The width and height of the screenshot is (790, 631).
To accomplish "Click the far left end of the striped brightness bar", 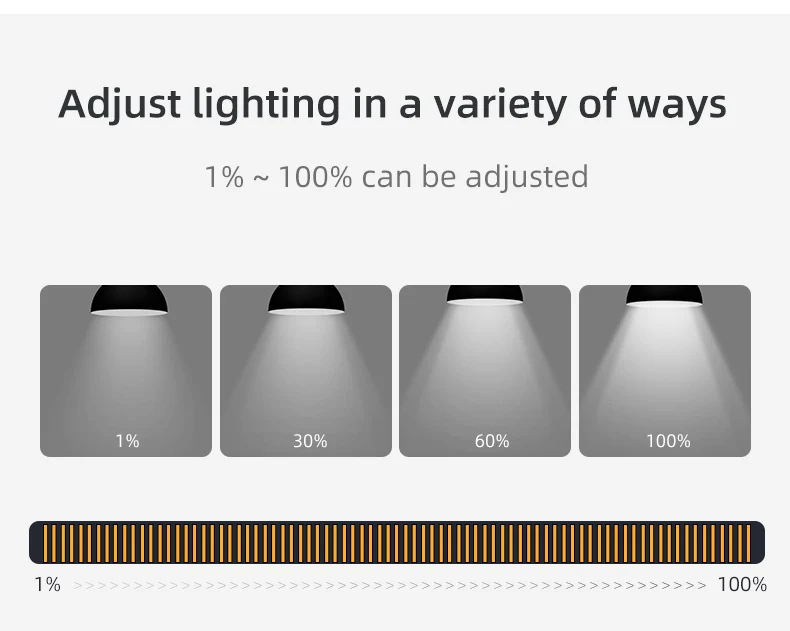I will [38, 541].
